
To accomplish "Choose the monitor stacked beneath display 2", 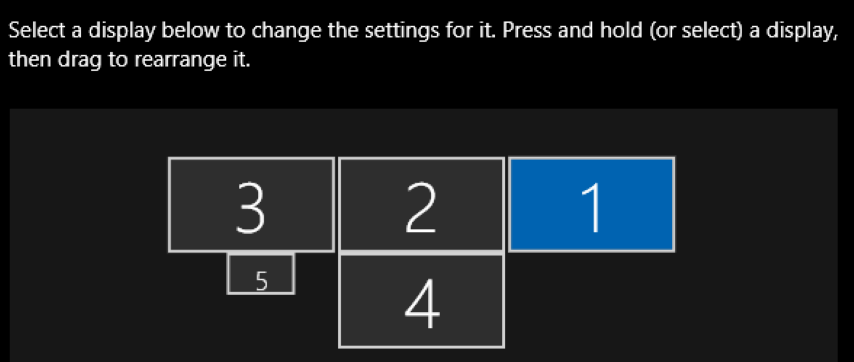I will (421, 300).
